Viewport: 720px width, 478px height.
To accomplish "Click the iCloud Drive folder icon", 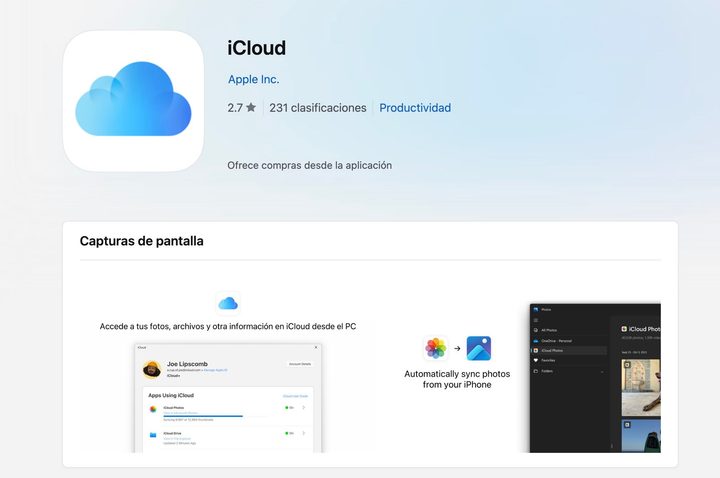I will tap(153, 434).
